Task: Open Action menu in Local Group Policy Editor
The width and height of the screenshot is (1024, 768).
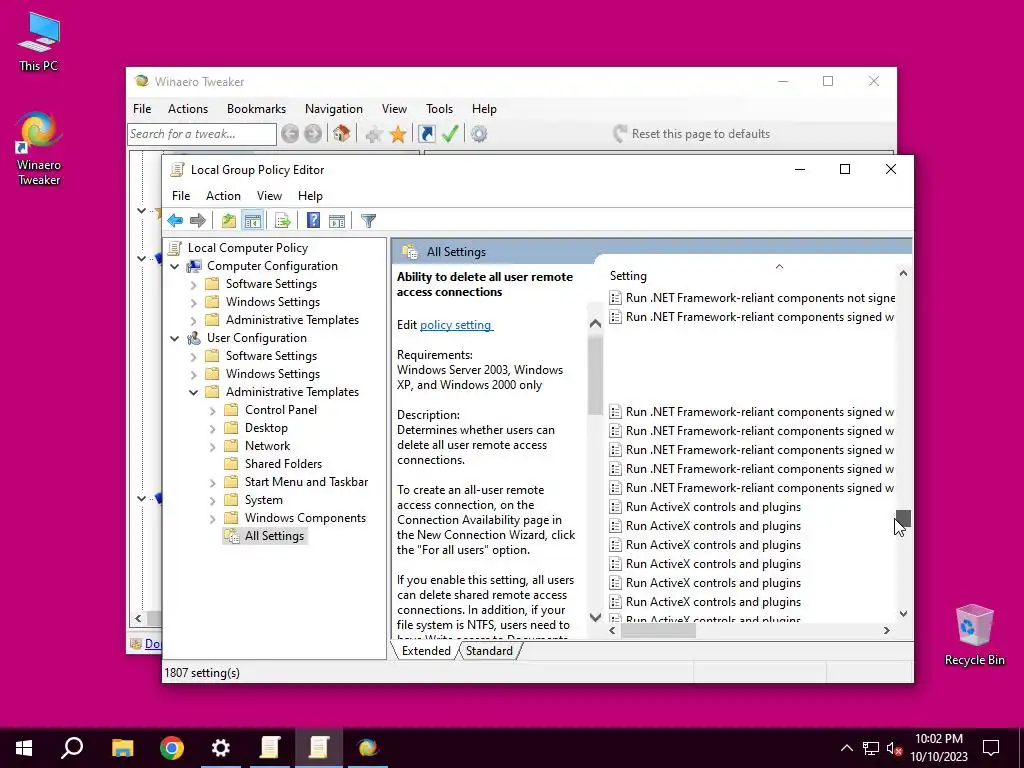Action: [223, 196]
